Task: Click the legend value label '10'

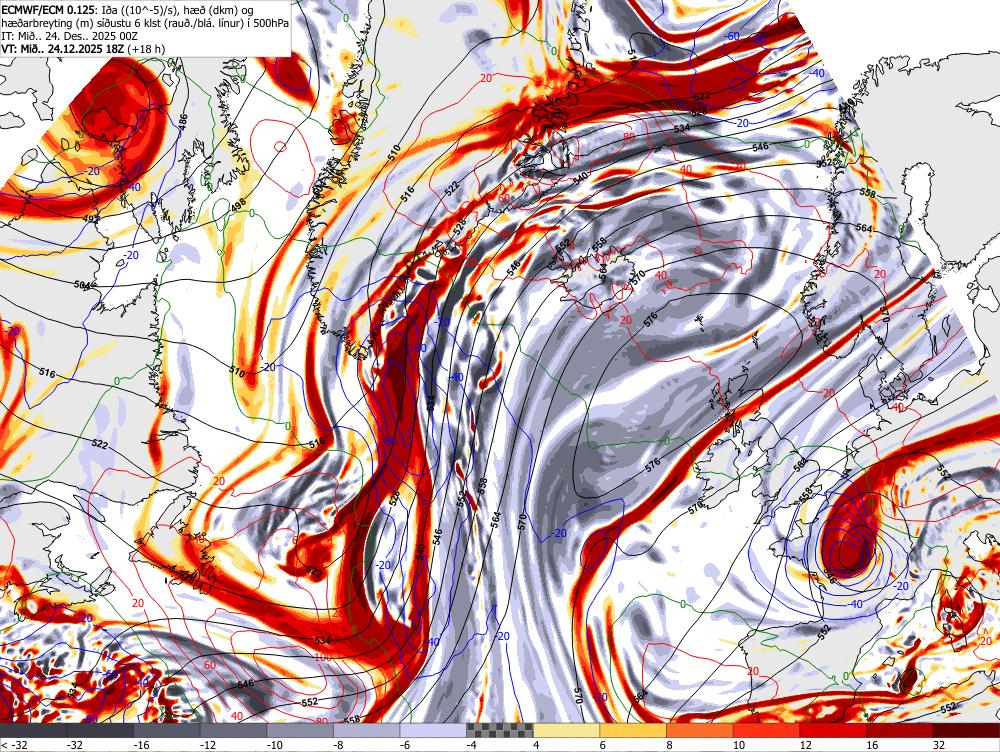Action: (x=739, y=745)
